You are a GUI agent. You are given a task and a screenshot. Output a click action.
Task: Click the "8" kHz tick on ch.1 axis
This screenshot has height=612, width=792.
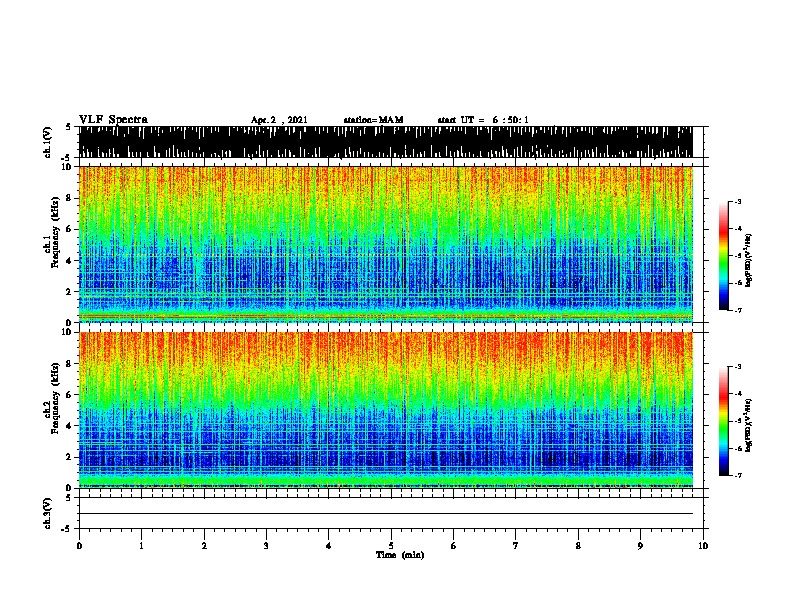(x=70, y=198)
